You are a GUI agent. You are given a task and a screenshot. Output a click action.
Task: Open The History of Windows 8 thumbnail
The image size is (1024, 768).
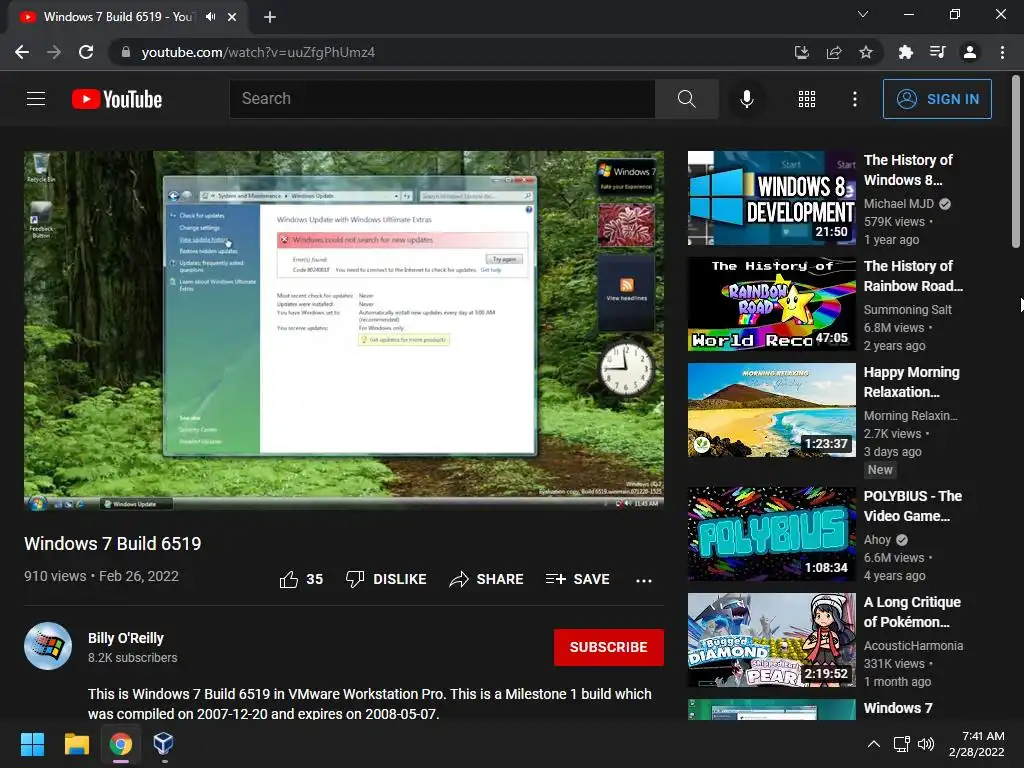click(772, 198)
